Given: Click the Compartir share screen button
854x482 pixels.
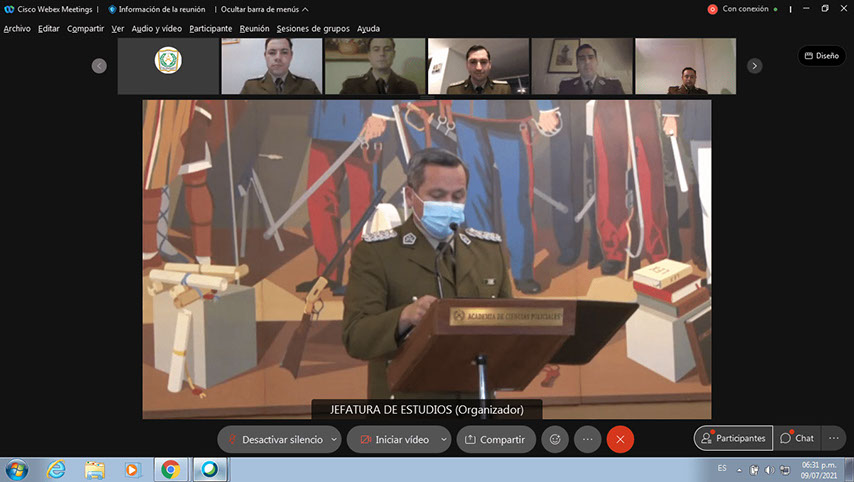Looking at the screenshot, I should click(496, 439).
